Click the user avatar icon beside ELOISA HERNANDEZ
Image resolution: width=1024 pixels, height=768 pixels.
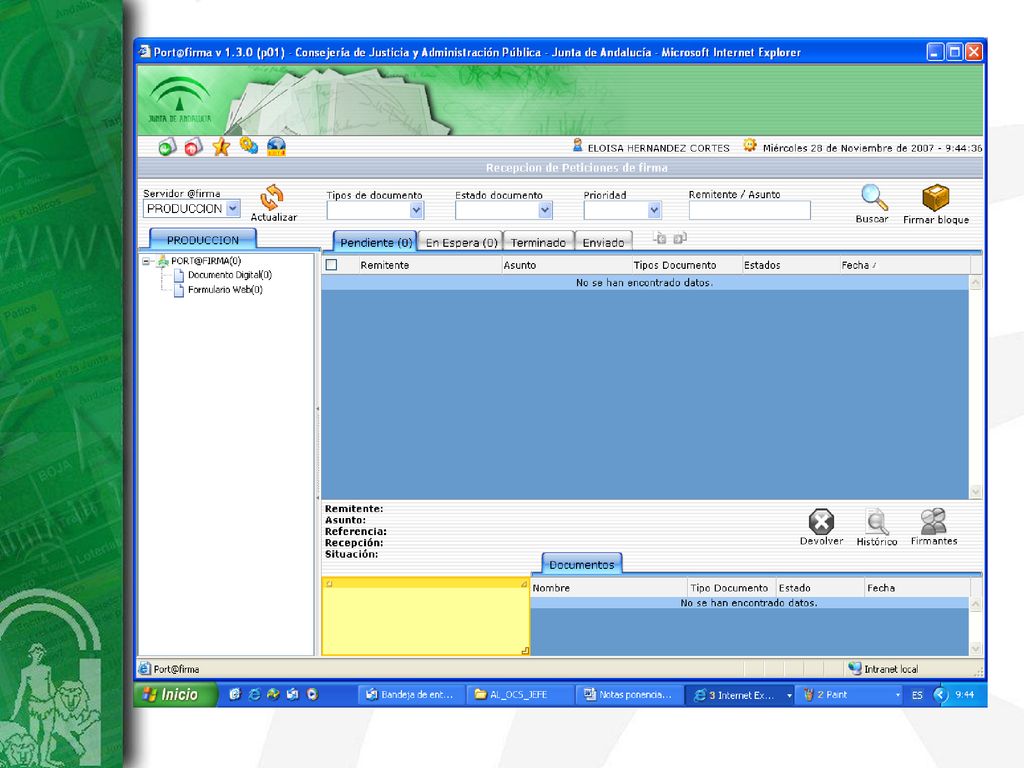[x=577, y=145]
